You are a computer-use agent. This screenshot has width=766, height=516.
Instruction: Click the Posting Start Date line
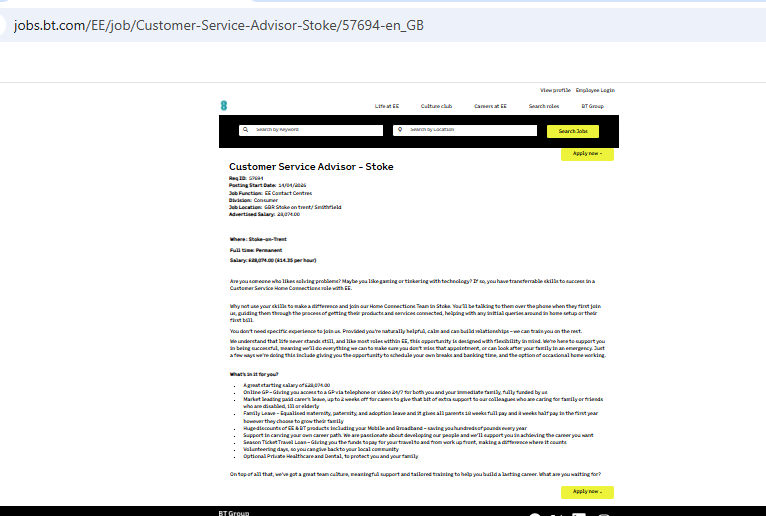268,186
